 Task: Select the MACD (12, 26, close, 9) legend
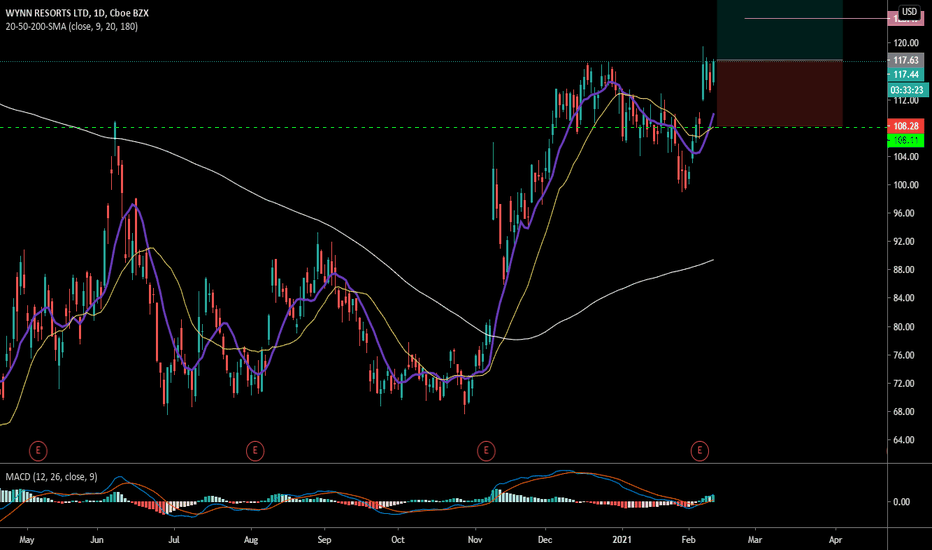point(52,477)
